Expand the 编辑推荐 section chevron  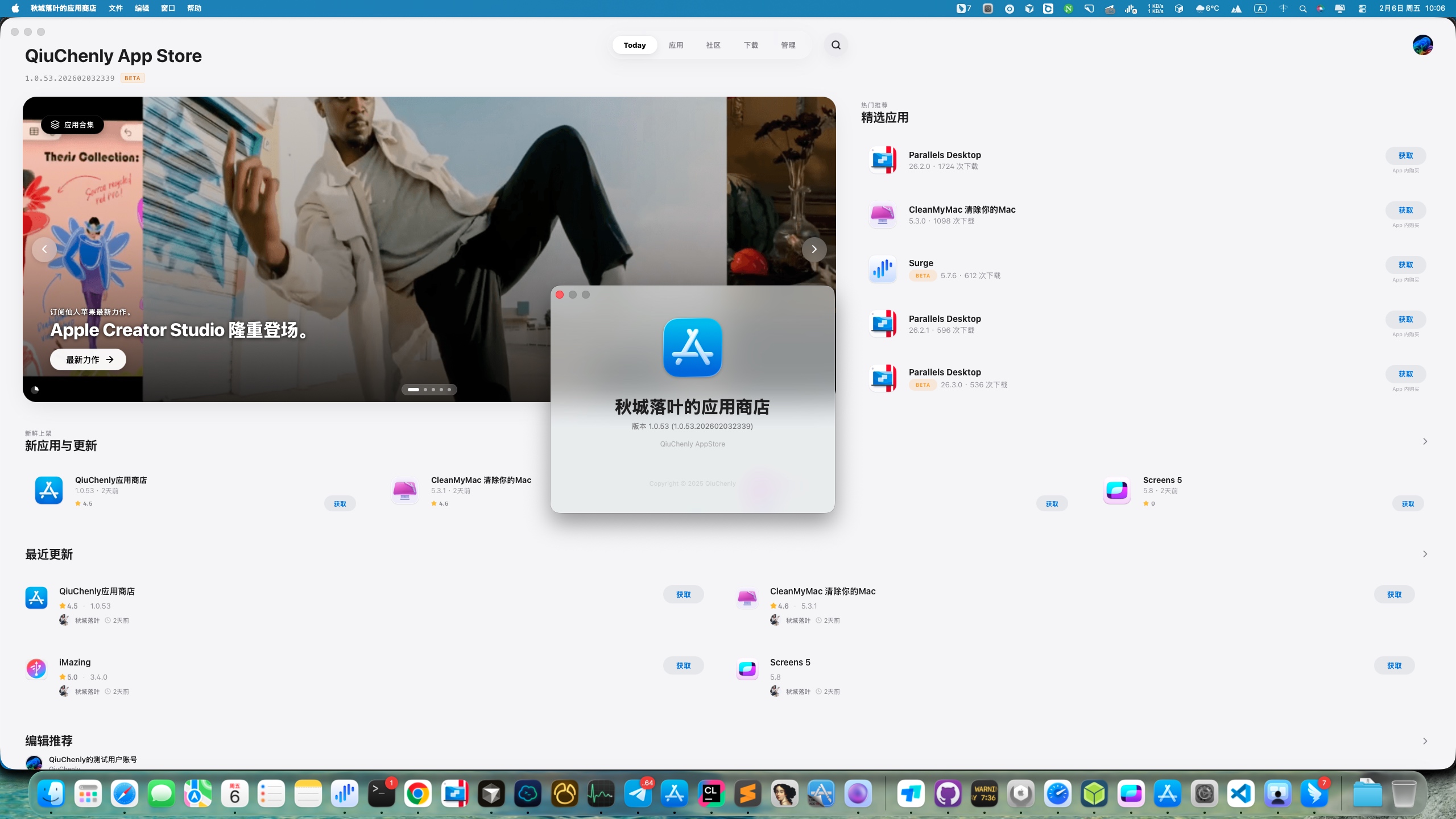[x=1425, y=741]
